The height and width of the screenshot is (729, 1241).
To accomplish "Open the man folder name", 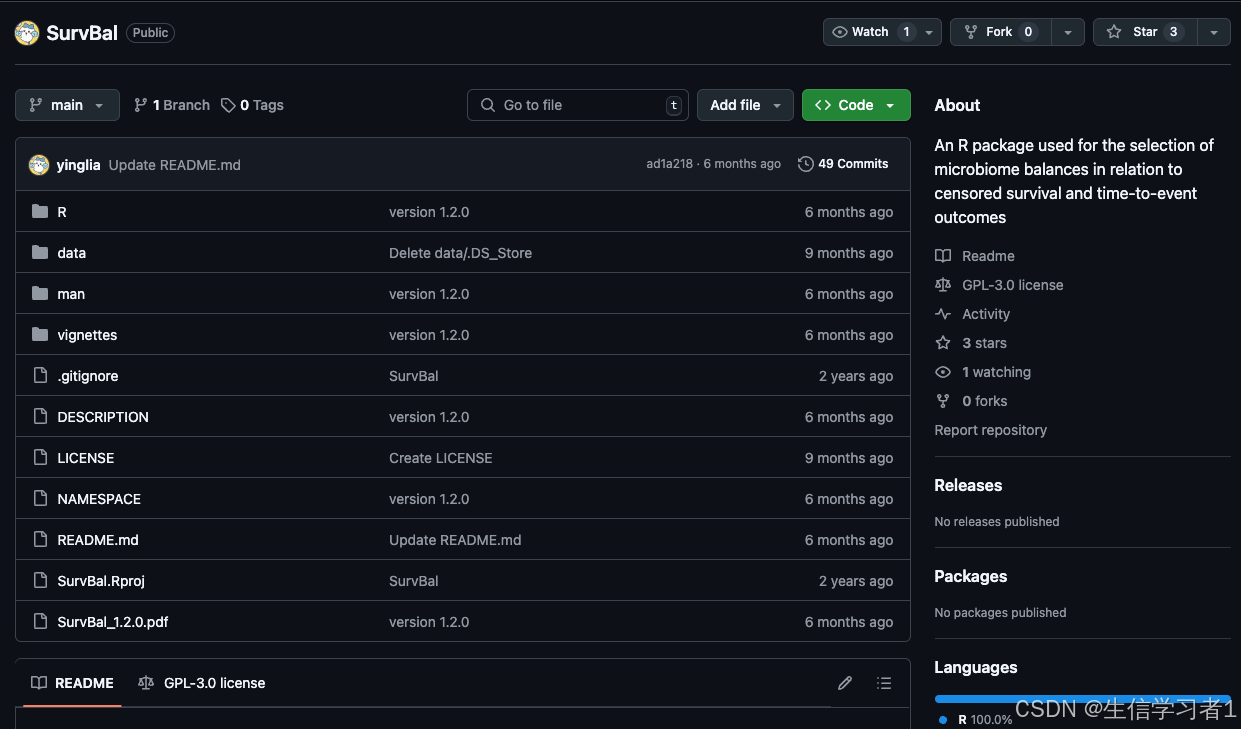I will click(x=71, y=294).
